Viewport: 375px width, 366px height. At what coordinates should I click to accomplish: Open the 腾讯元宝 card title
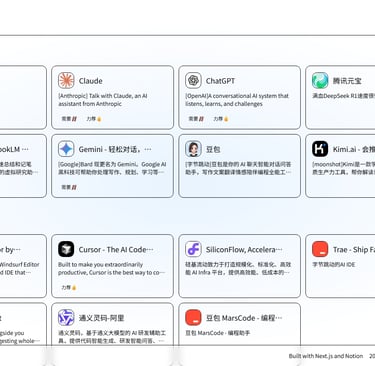click(x=347, y=81)
